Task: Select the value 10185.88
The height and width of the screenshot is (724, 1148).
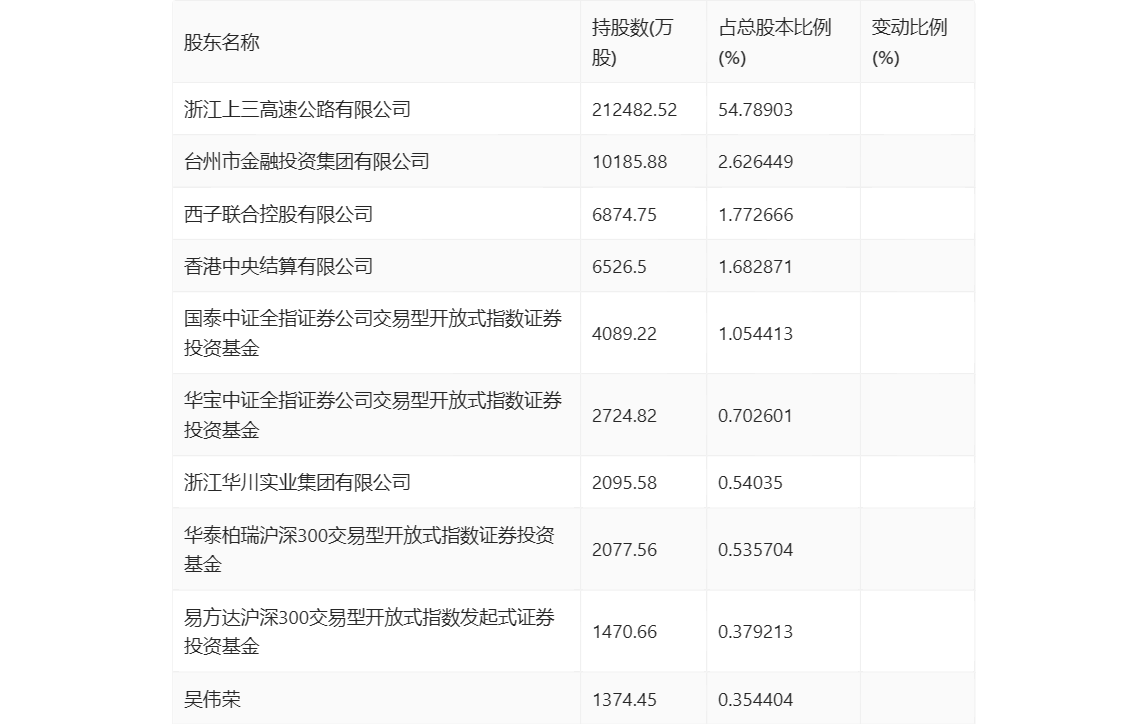Action: click(630, 162)
